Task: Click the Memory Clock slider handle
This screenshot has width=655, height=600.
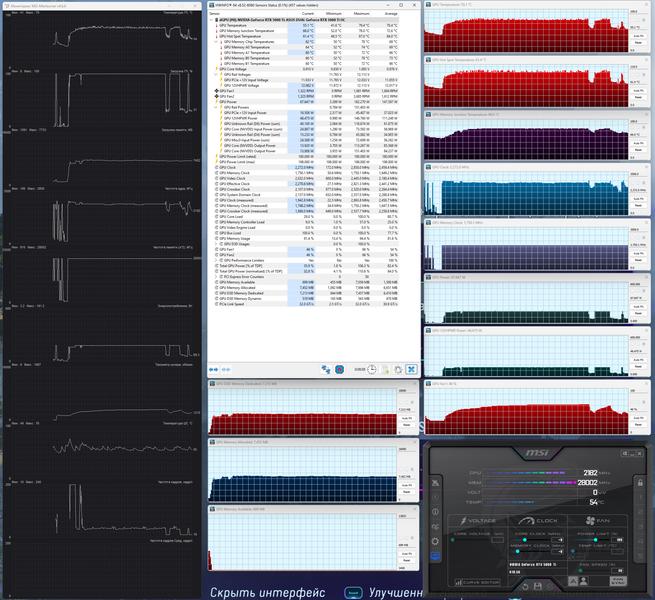Action: 518,552
